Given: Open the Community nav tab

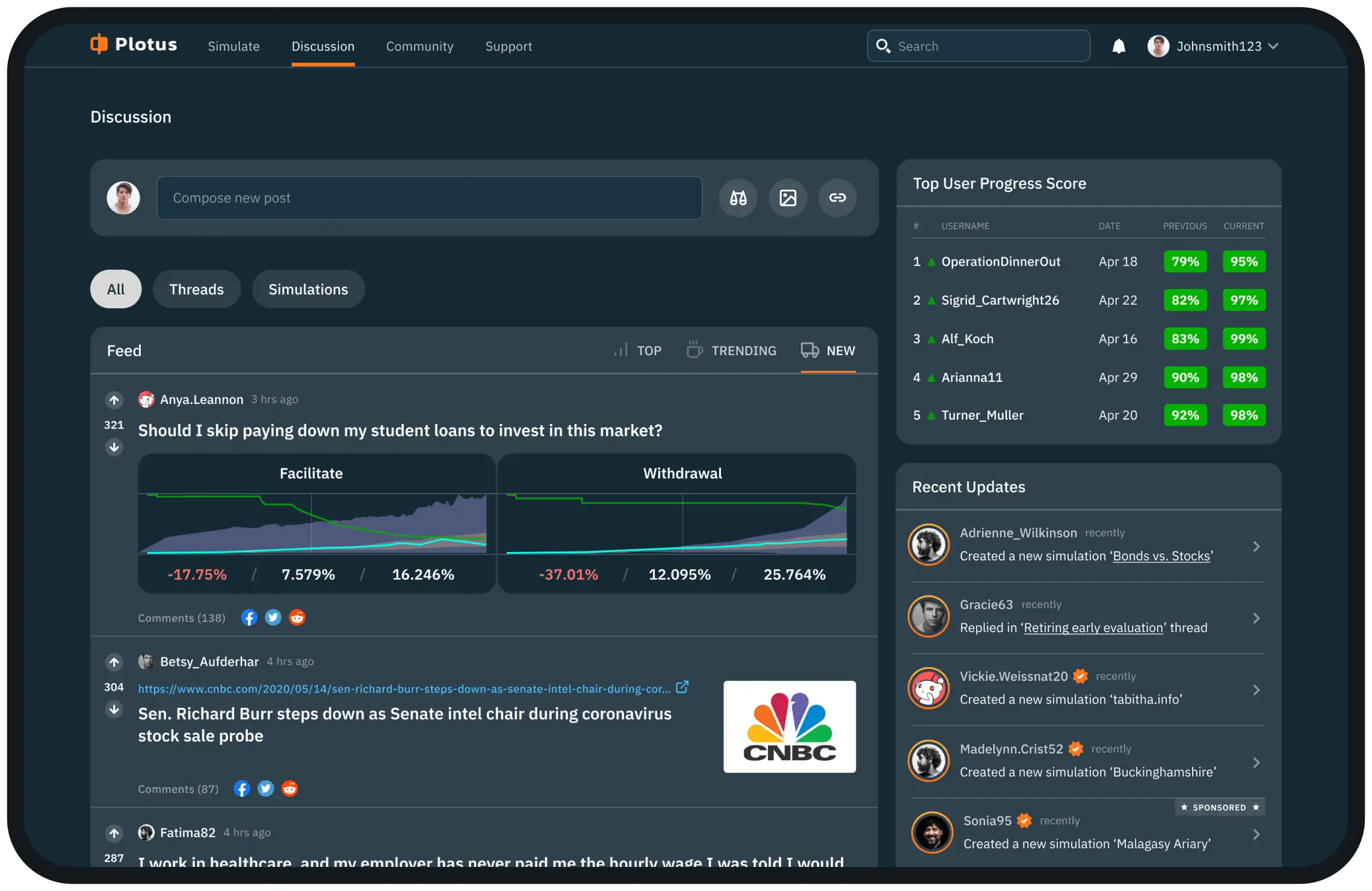Looking at the screenshot, I should (419, 46).
